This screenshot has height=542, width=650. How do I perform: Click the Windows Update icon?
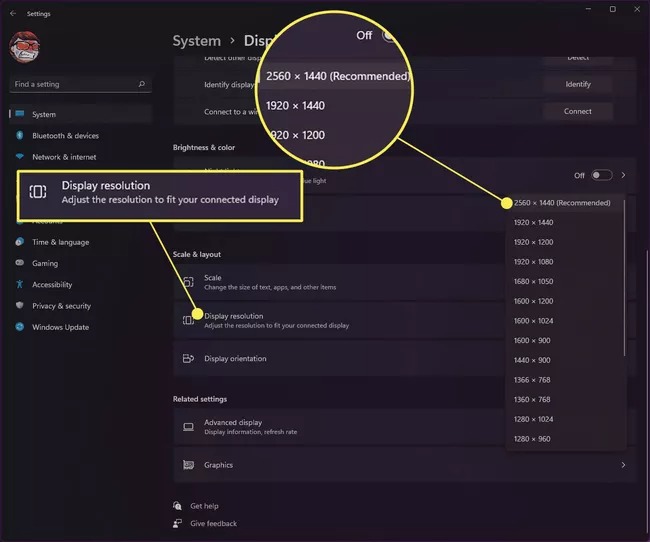click(19, 327)
